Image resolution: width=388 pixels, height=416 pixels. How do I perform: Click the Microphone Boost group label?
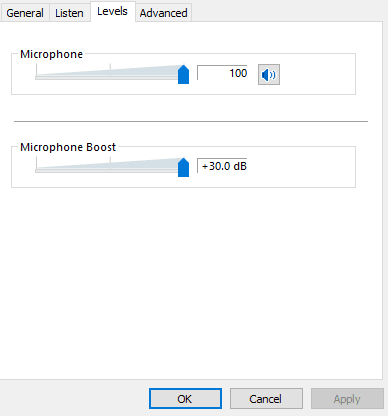click(x=68, y=147)
